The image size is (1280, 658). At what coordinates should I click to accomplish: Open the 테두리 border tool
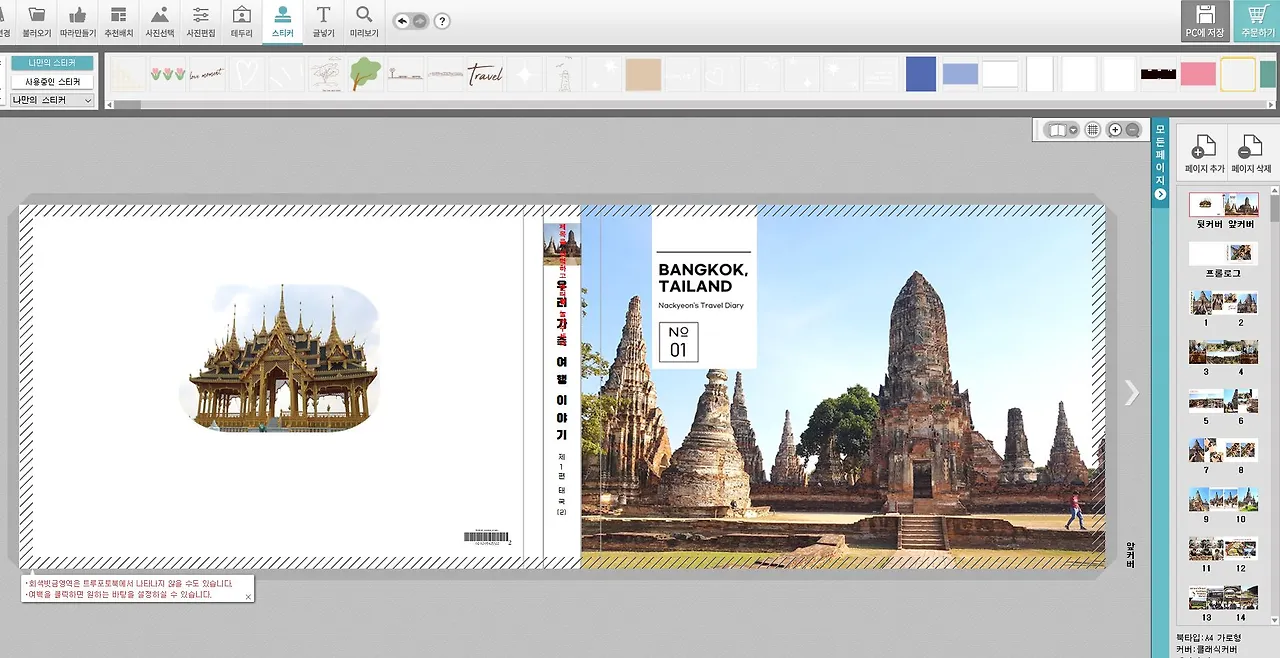point(241,21)
